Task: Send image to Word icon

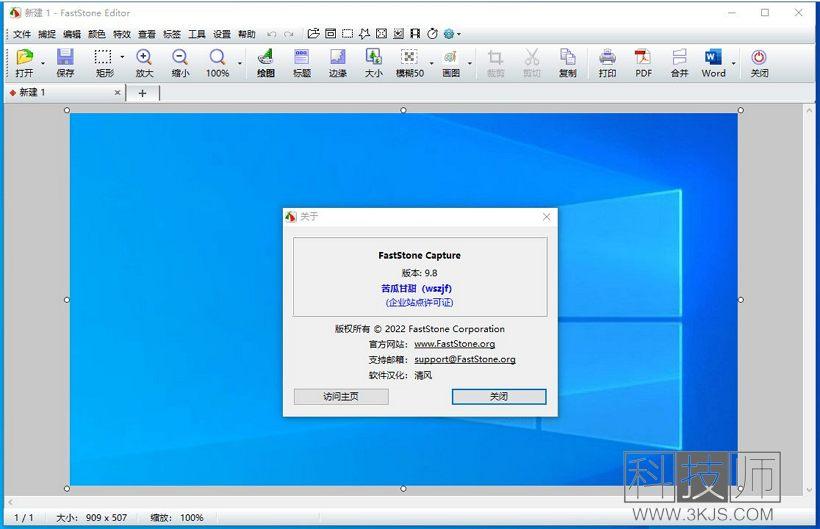Action: pyautogui.click(x=713, y=63)
